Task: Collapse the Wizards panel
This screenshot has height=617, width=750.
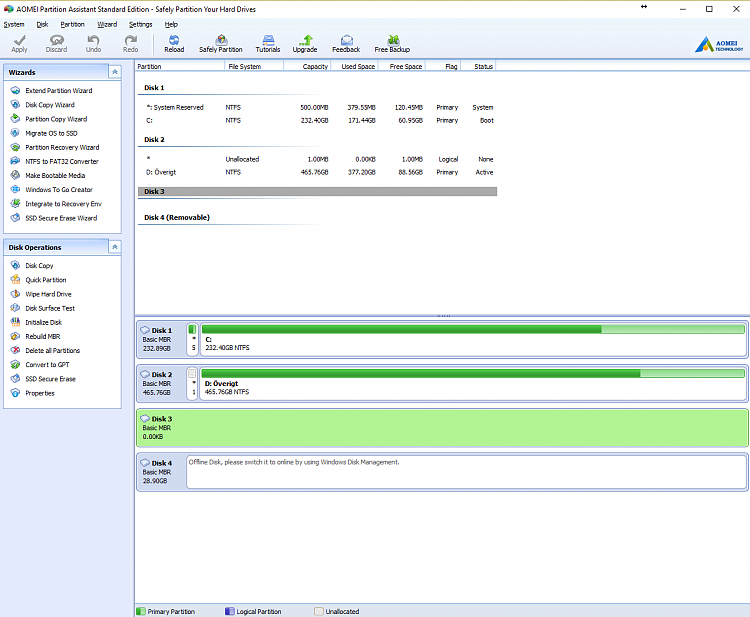Action: click(115, 72)
